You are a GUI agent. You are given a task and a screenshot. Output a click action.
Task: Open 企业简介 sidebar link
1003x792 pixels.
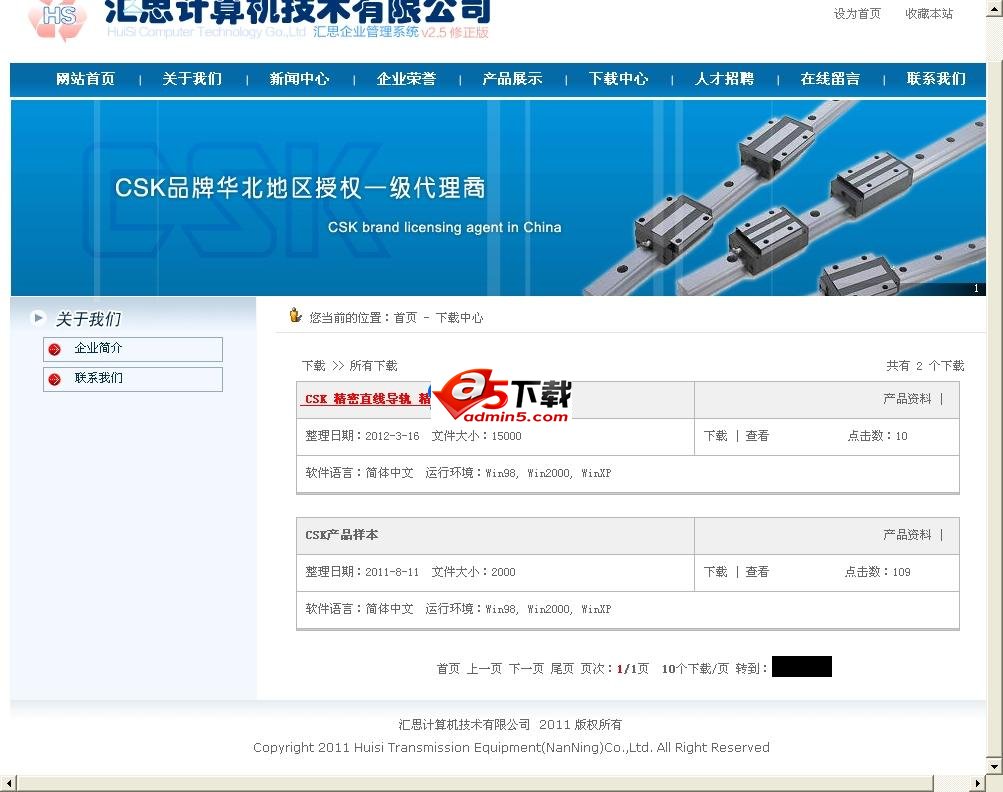point(99,348)
